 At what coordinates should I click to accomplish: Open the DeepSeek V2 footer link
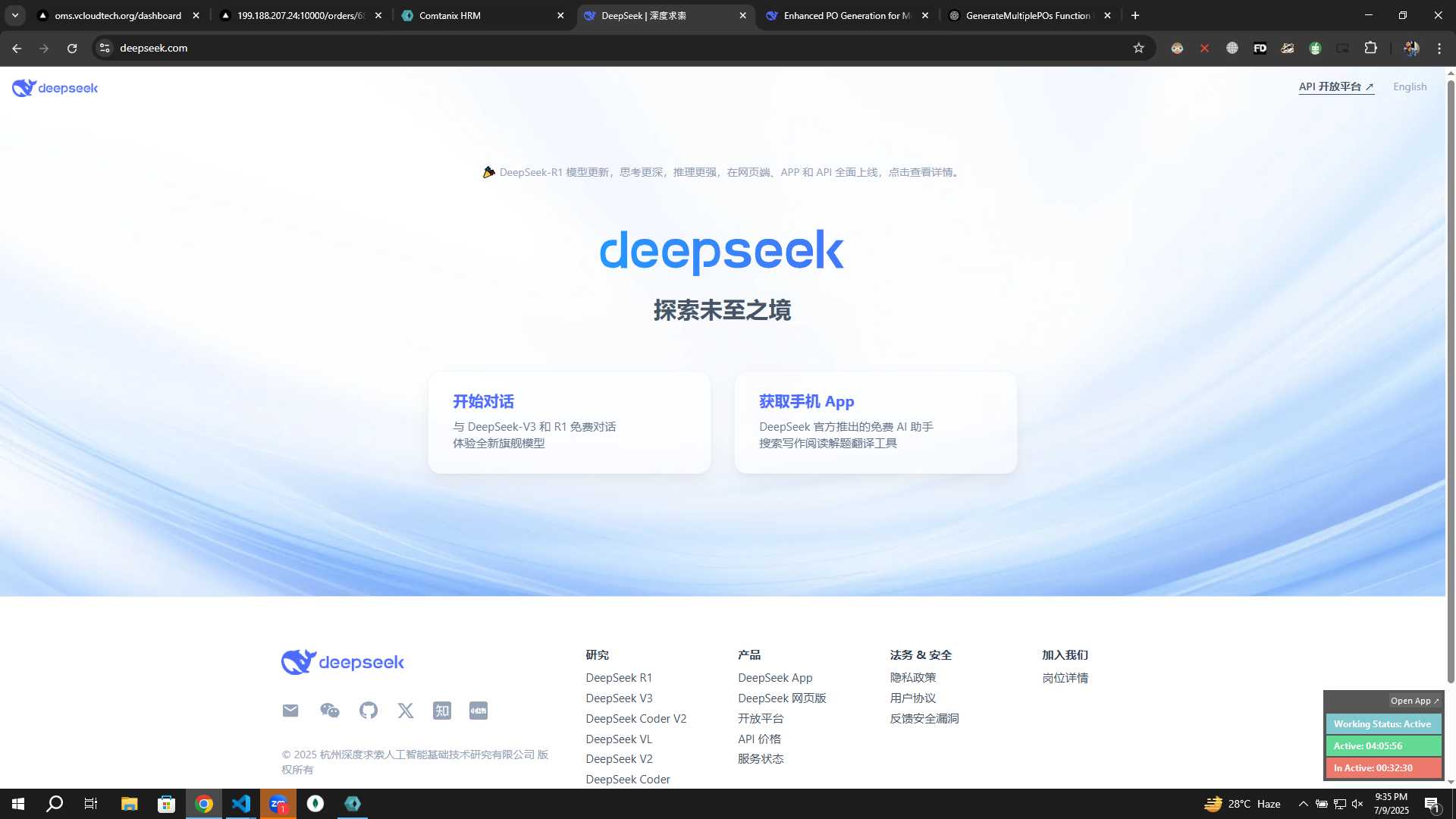[619, 759]
